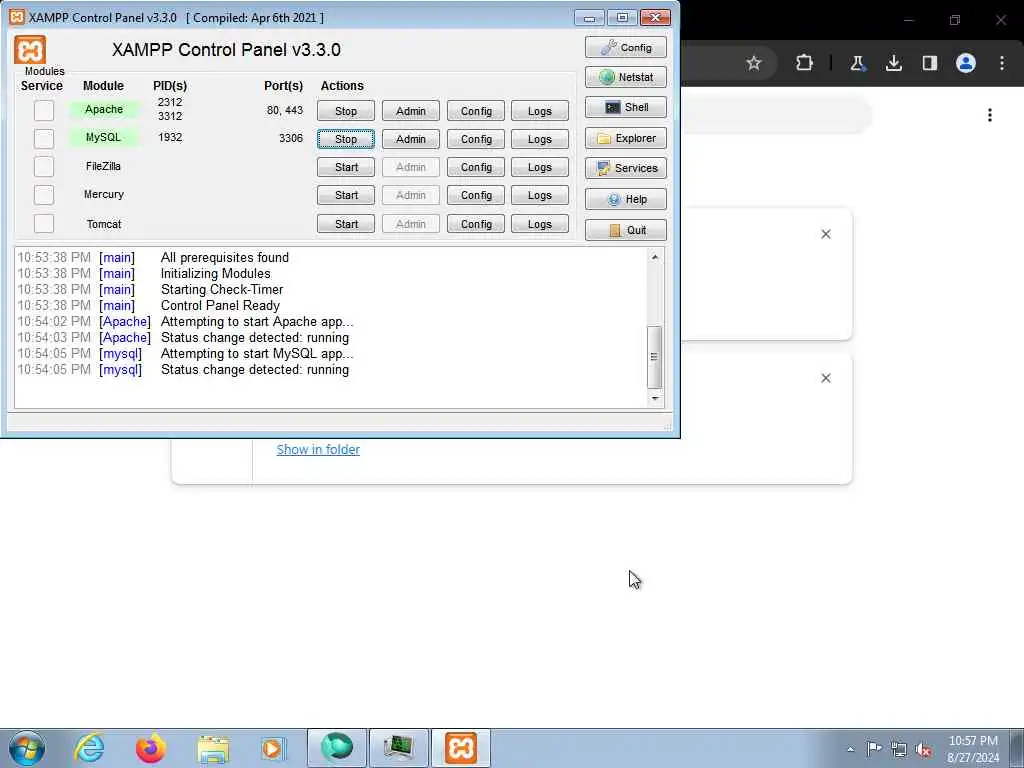1024x768 pixels.
Task: Switch to green globe taskbar app
Action: point(336,748)
